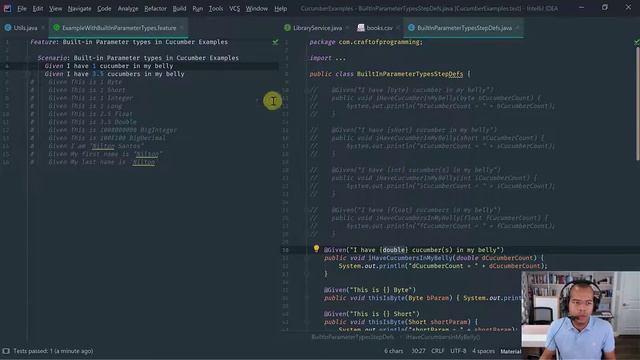Click the 30:27 line column indicator
The image size is (640, 360).
[x=418, y=351]
